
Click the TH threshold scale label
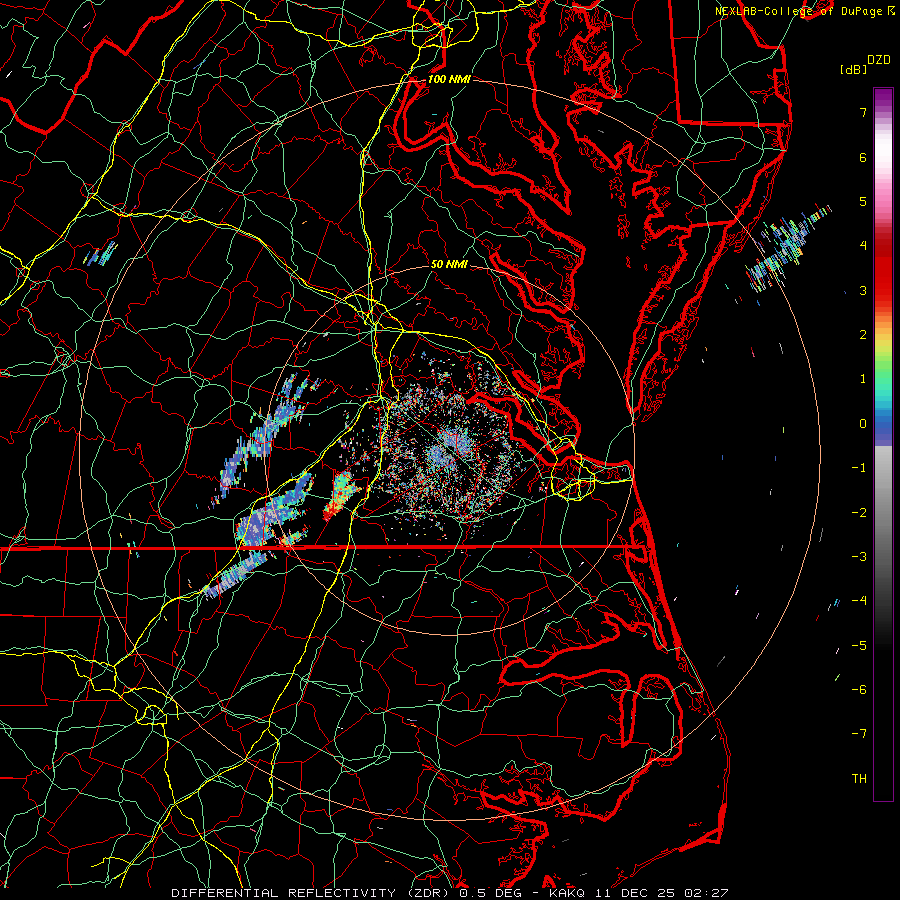(x=859, y=779)
